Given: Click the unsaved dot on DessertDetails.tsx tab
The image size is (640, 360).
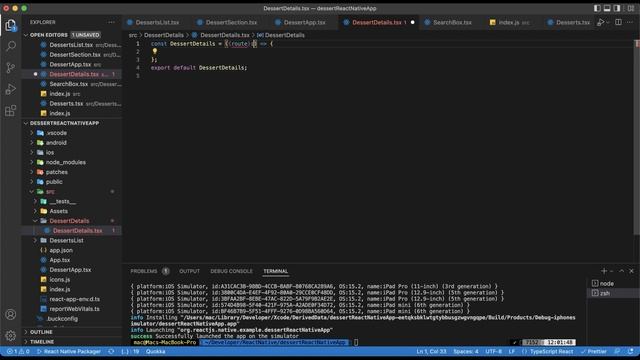Looking at the screenshot, I should [413, 22].
